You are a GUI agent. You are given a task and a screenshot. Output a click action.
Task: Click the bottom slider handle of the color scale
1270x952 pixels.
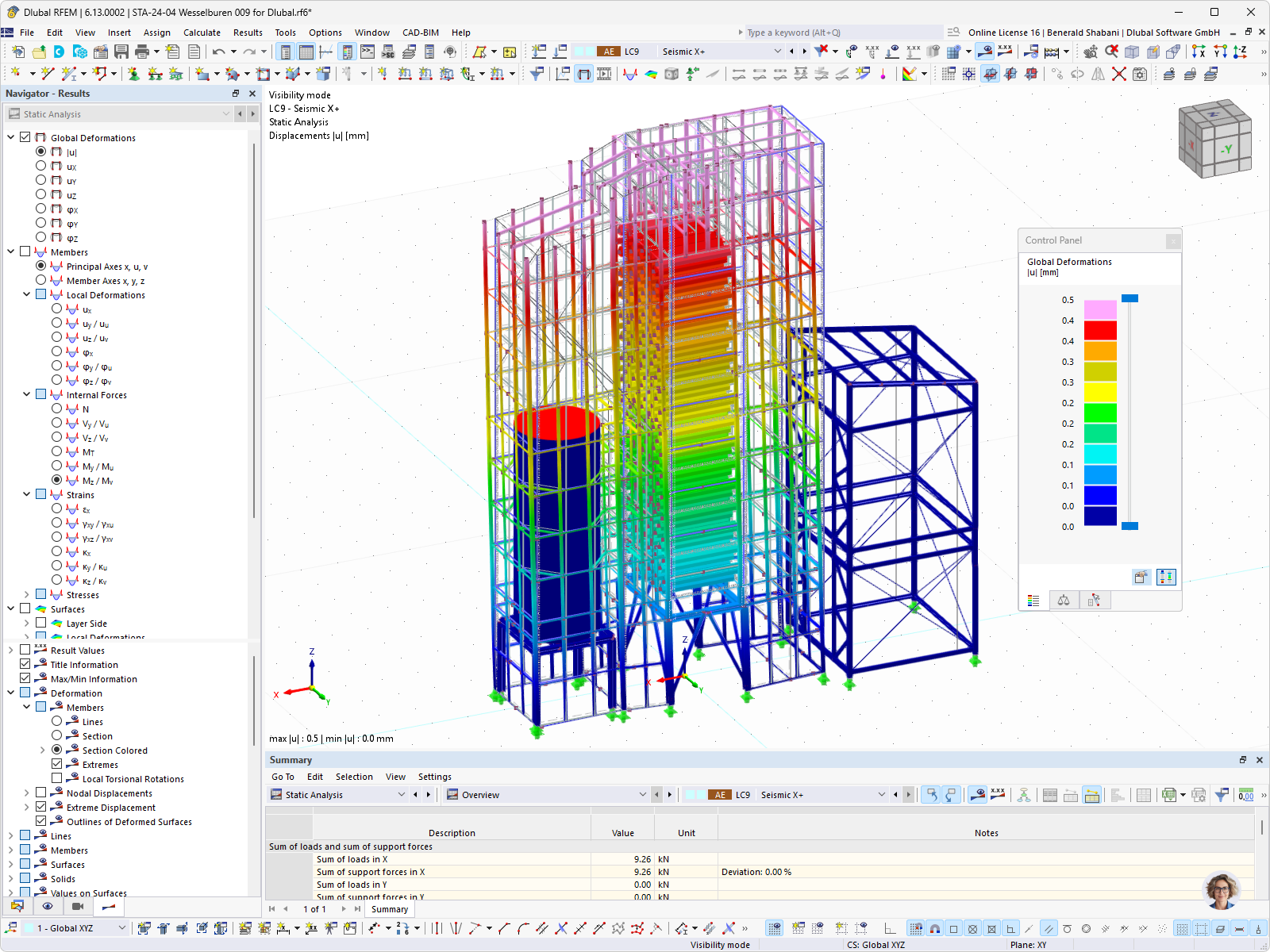pyautogui.click(x=1130, y=526)
